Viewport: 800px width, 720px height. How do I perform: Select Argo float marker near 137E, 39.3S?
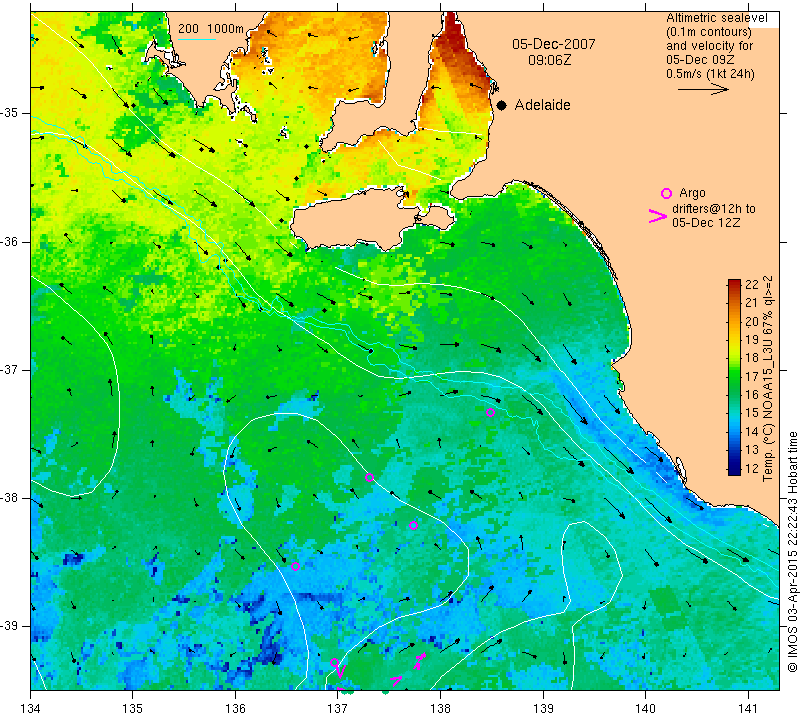334,663
